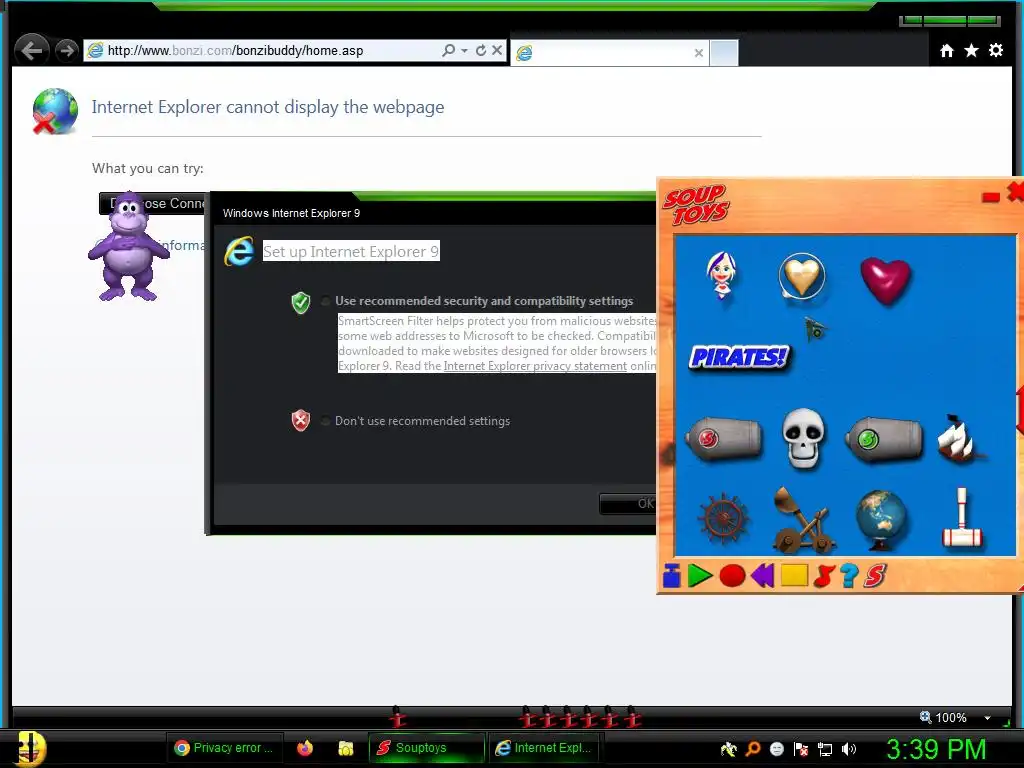1024x768 pixels.
Task: Open Action Center flag tray icon
Action: pyautogui.click(x=801, y=749)
